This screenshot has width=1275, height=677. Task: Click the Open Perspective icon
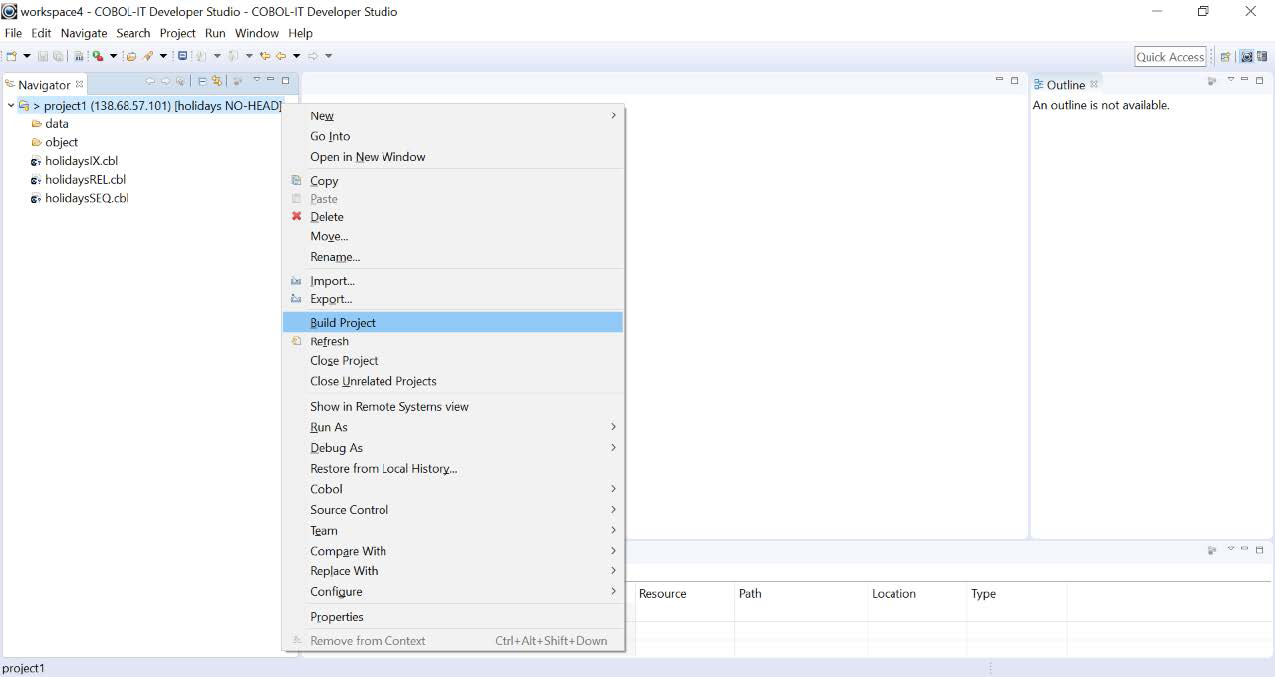1225,57
